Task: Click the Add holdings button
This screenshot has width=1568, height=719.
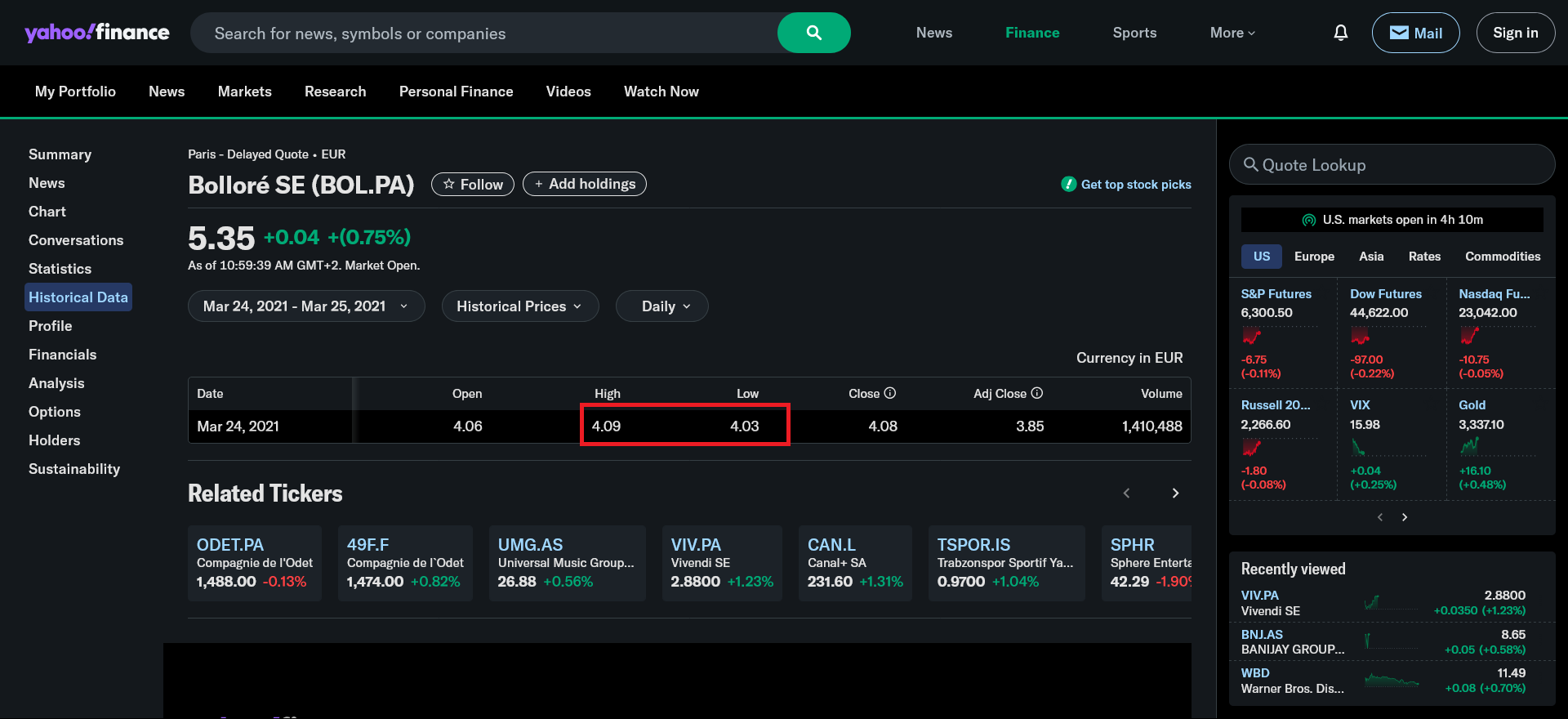Action: pos(585,184)
